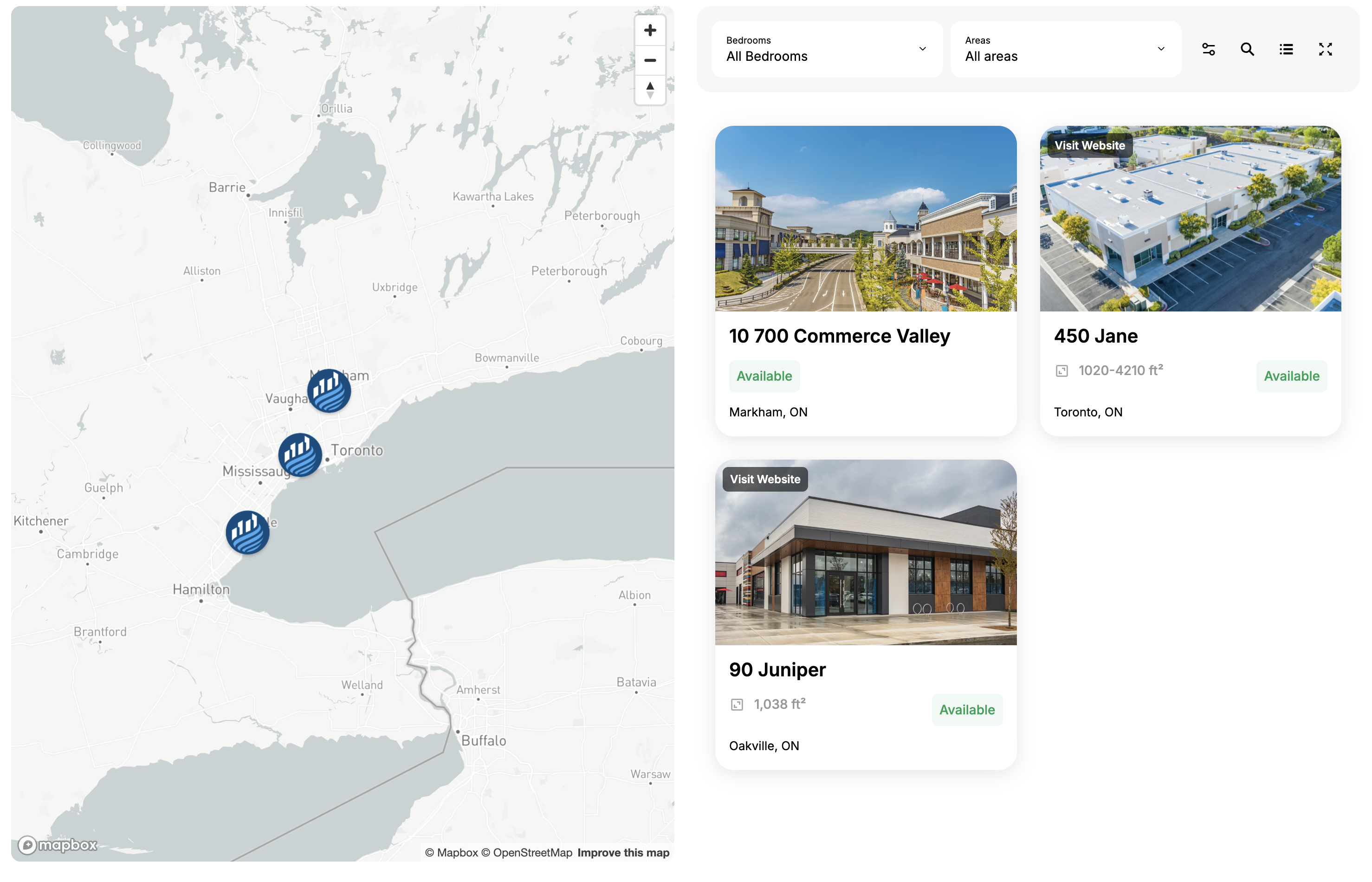Click Toronto, ON location text
This screenshot has height=882, width=1372.
coord(1088,412)
